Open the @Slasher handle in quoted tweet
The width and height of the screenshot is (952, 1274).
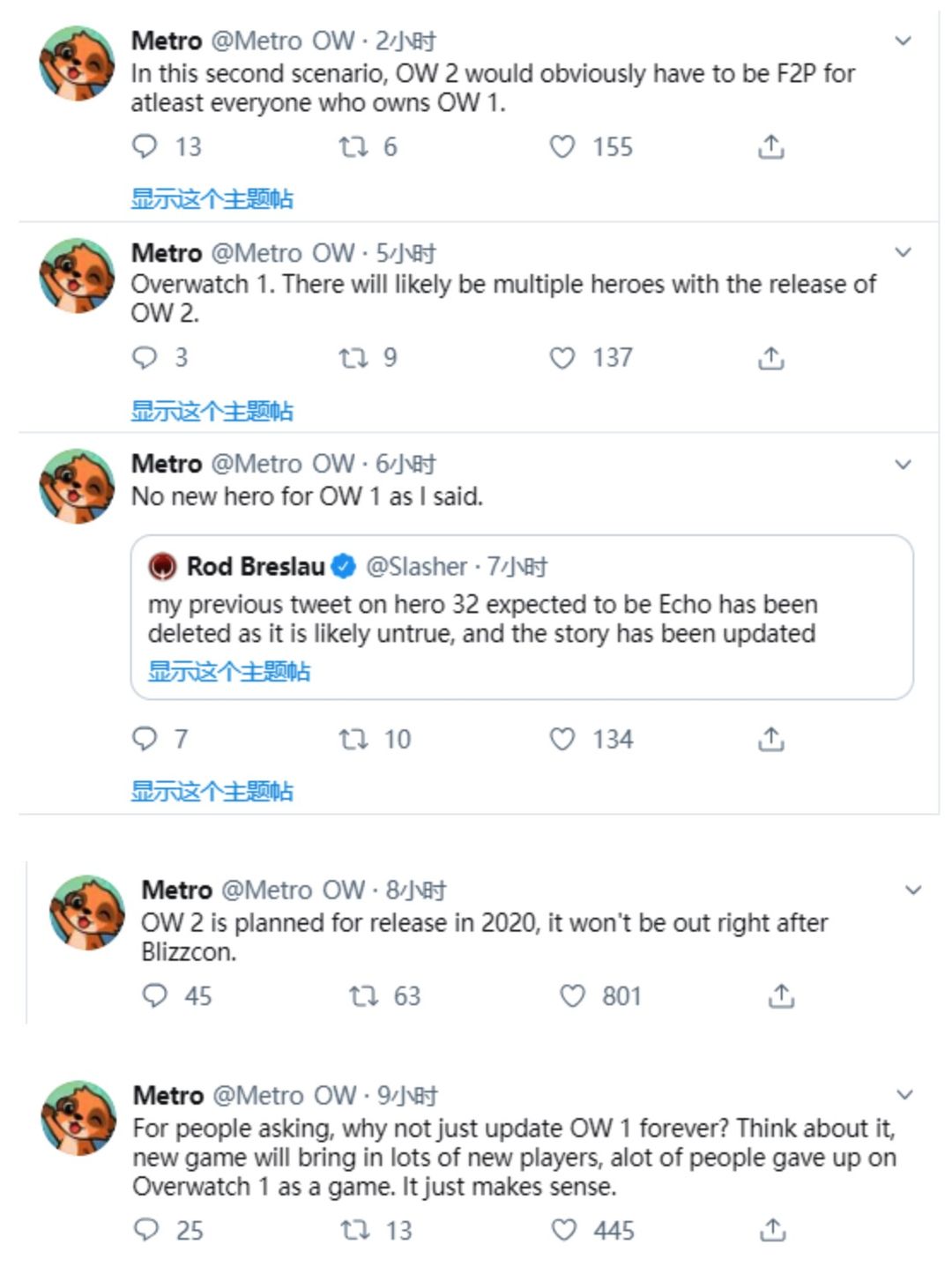(x=416, y=566)
